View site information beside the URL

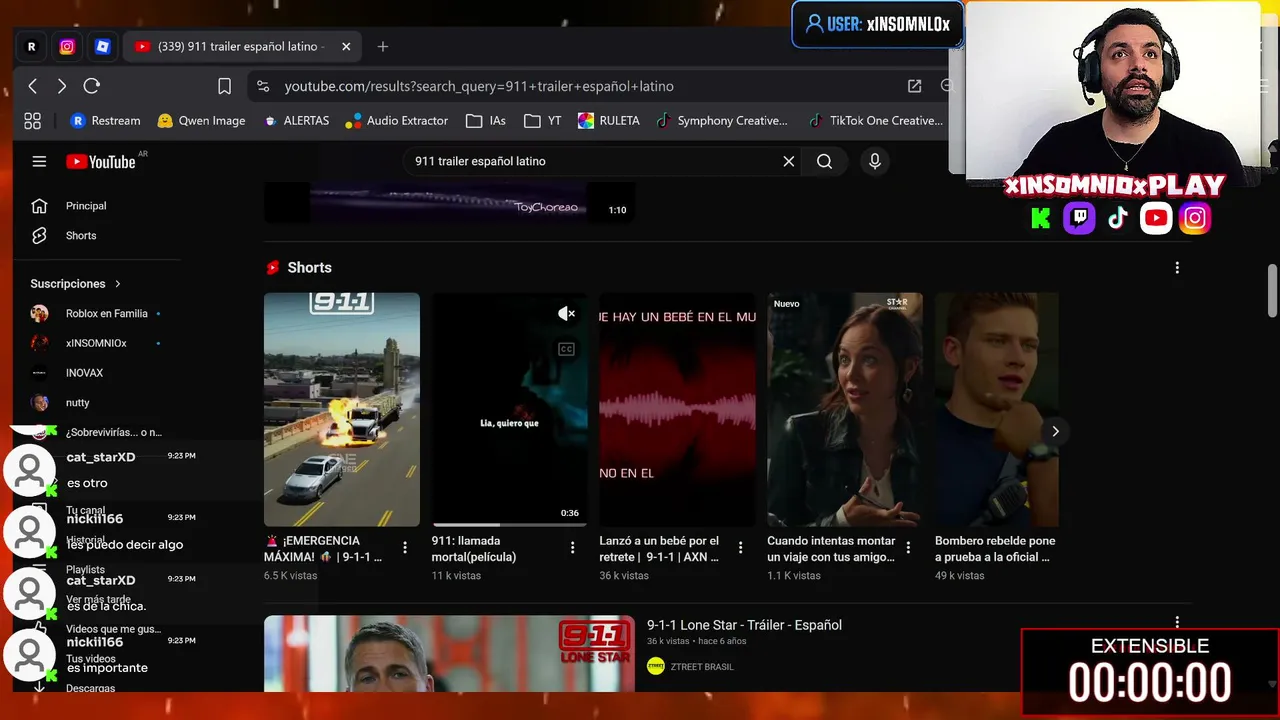click(x=263, y=86)
